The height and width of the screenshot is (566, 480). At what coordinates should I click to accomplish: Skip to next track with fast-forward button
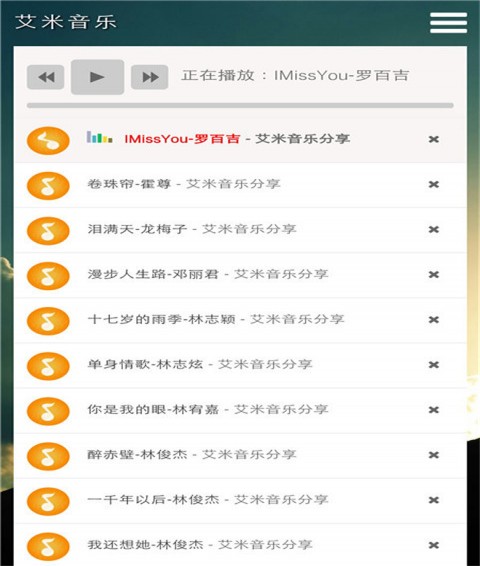(x=149, y=77)
